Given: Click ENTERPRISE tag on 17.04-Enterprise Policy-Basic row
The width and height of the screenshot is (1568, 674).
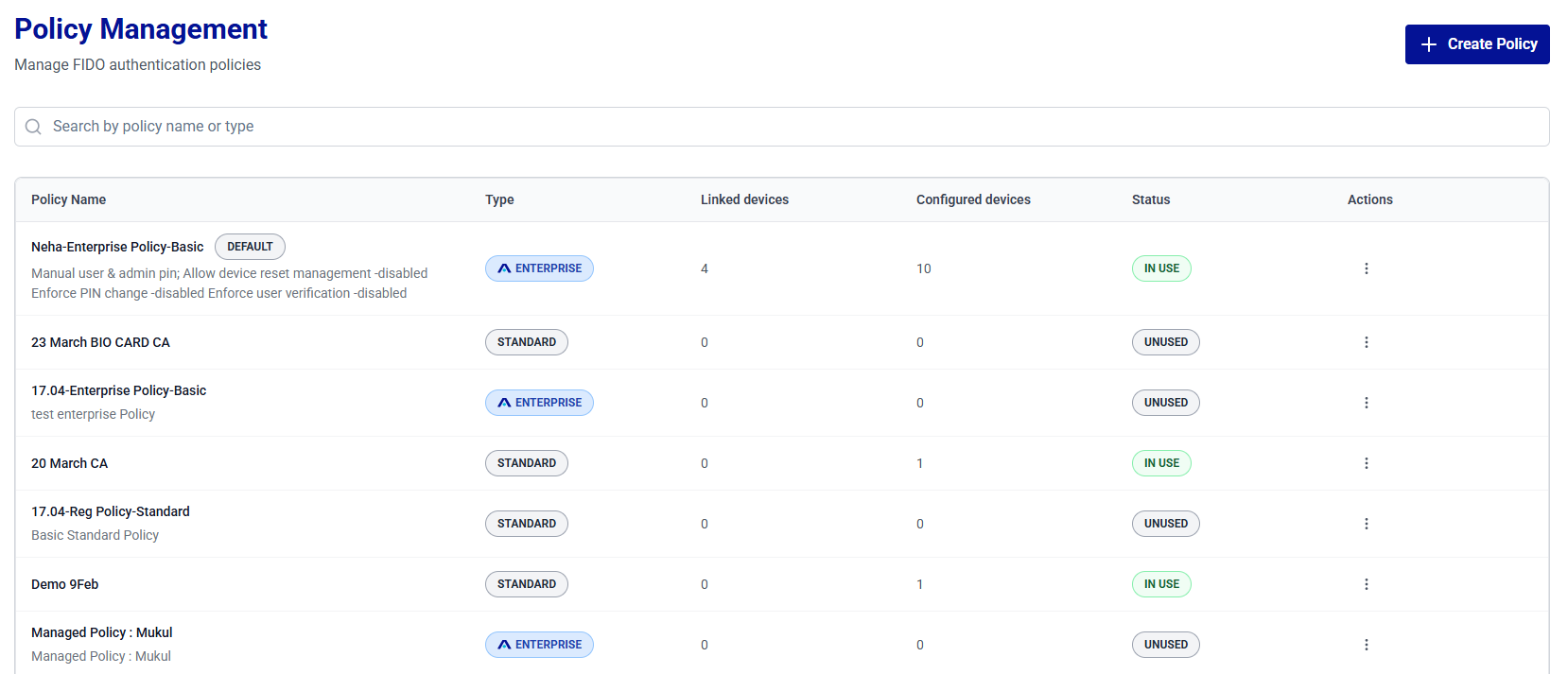Looking at the screenshot, I should pos(539,403).
